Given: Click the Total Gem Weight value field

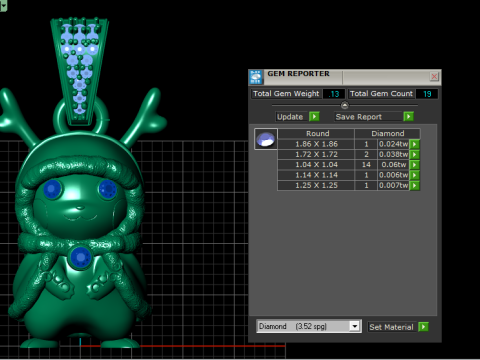Looking at the screenshot, I should (x=334, y=94).
